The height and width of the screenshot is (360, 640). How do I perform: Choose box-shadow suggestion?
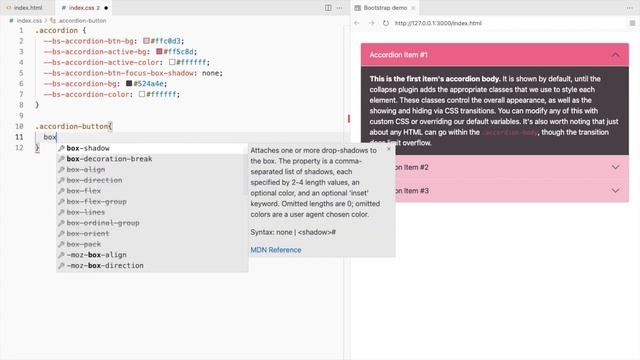152,148
